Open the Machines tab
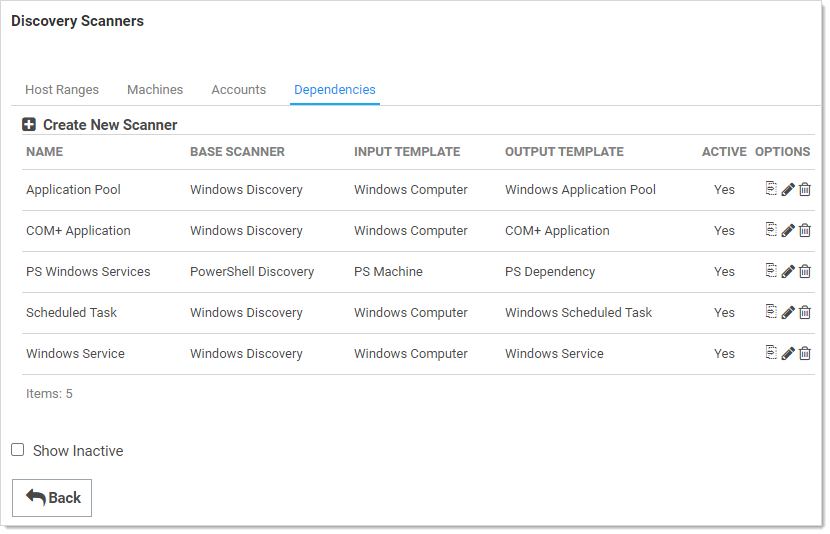Viewport: 830px width, 534px height. [155, 90]
